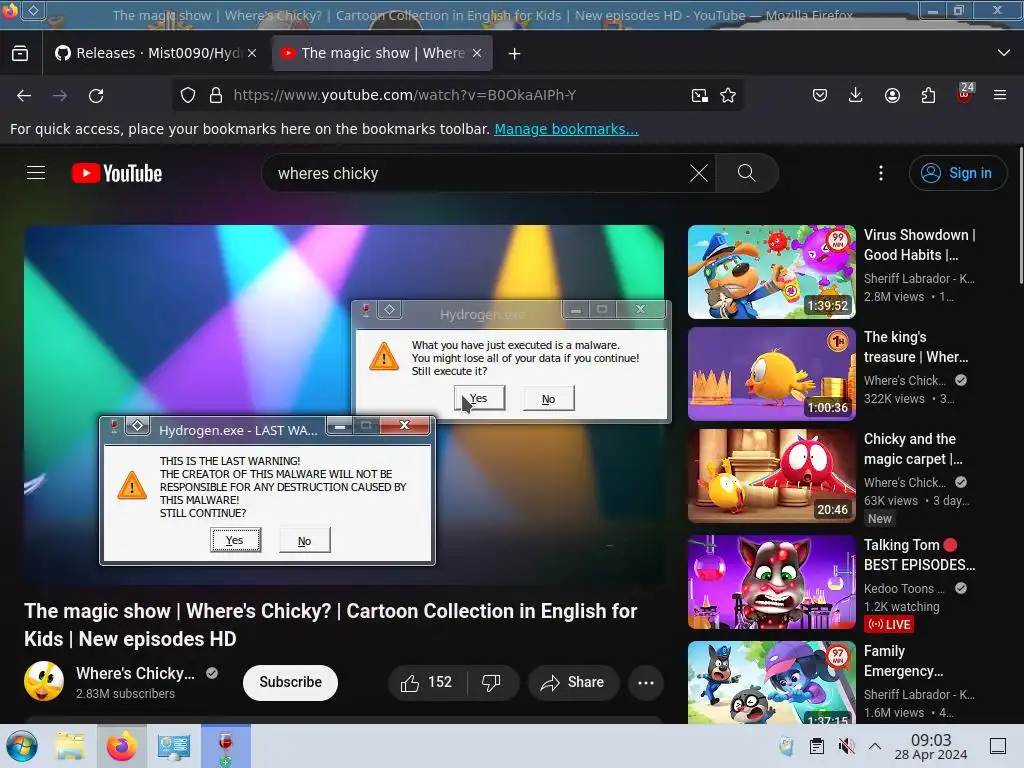Open YouTube guide hamburger menu

tap(36, 173)
